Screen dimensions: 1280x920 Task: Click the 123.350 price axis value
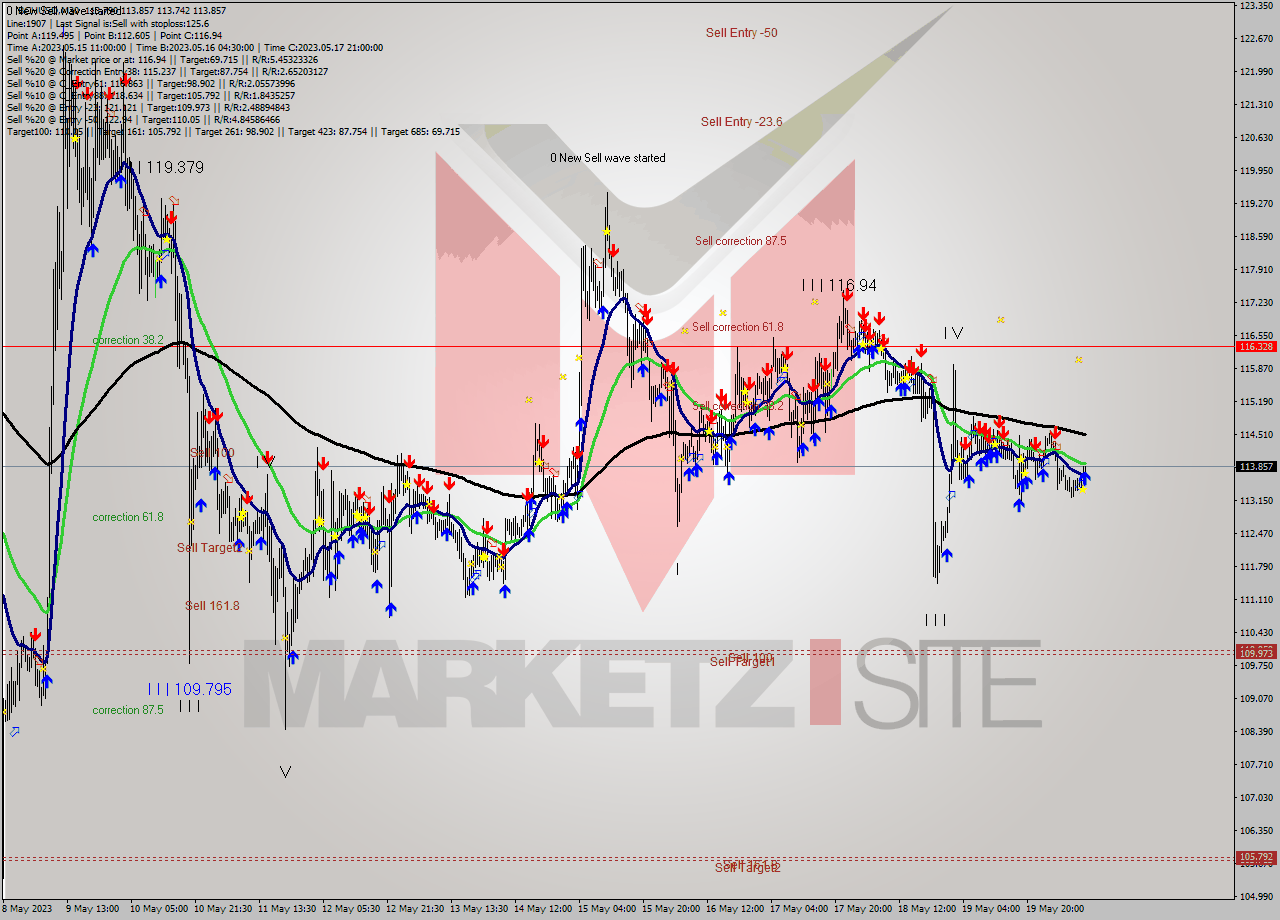point(1256,6)
